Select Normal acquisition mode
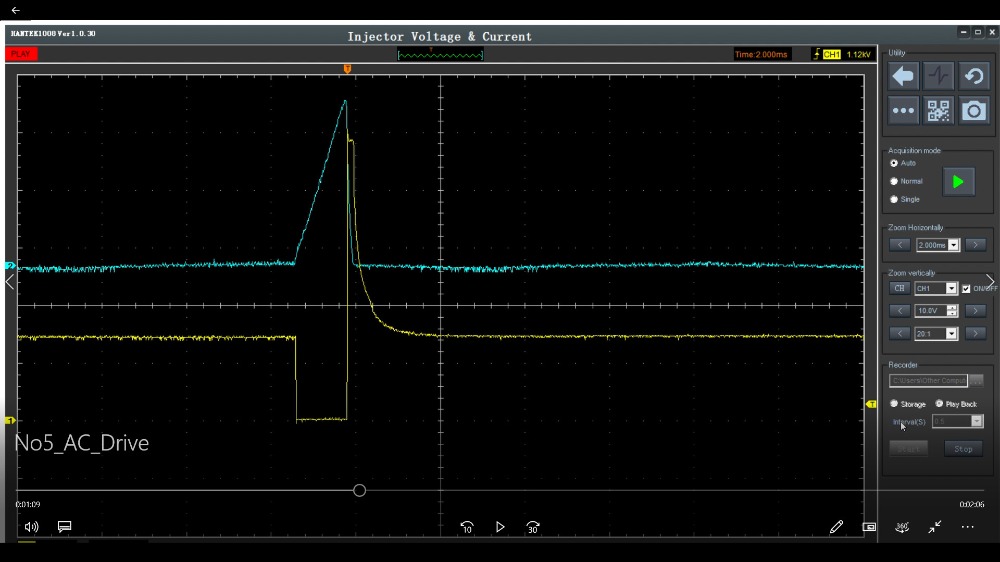Viewport: 1000px width, 562px height. 893,181
